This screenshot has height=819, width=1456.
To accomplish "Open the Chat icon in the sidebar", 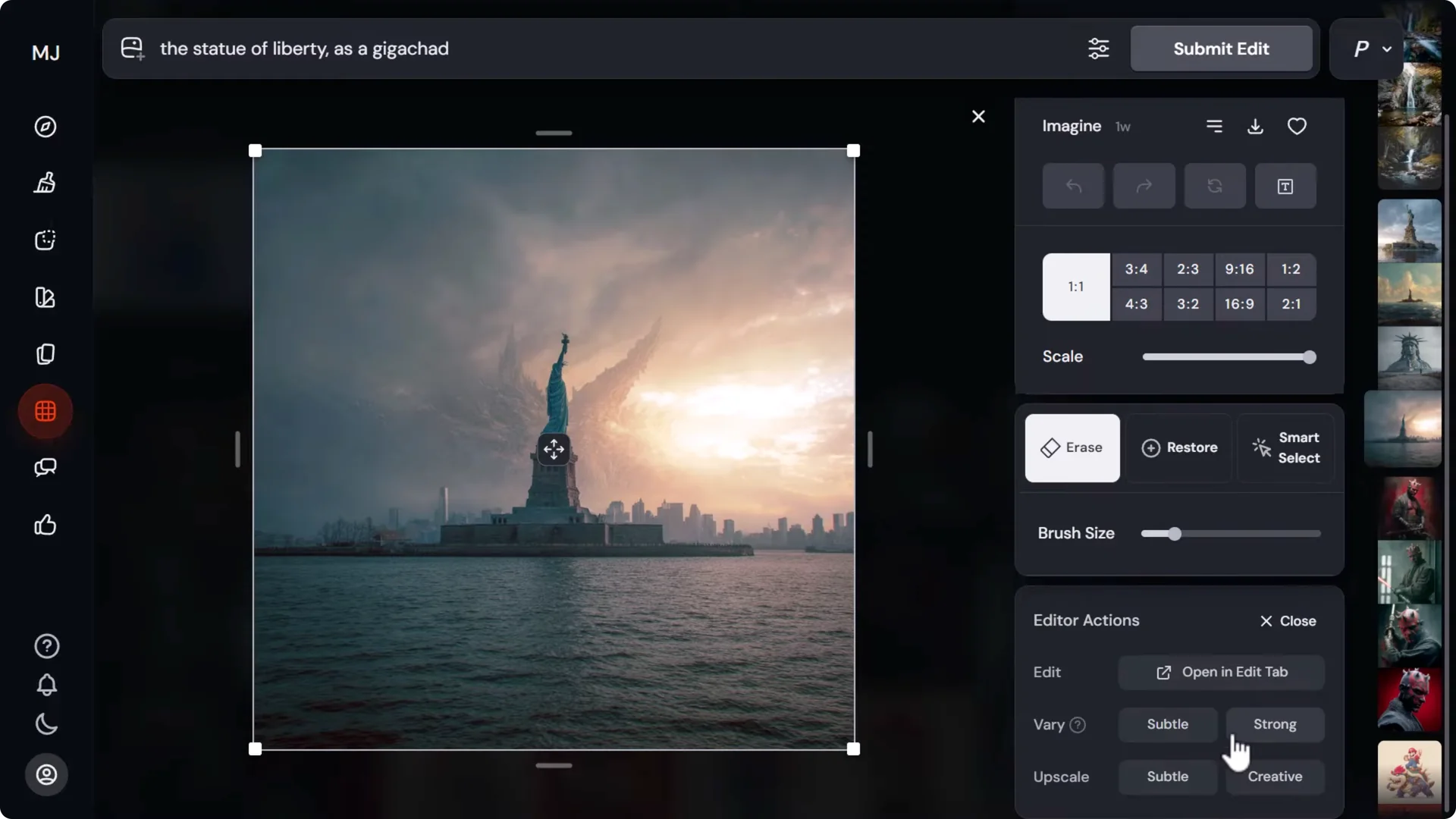I will (45, 468).
